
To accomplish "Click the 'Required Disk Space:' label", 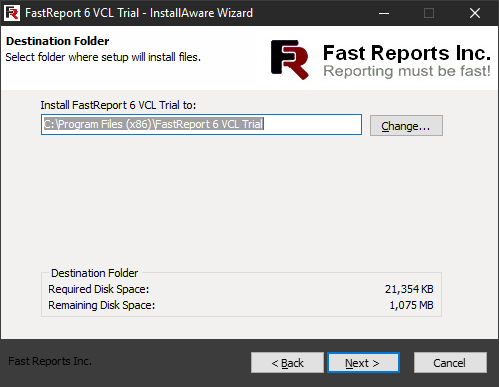I will [99, 289].
